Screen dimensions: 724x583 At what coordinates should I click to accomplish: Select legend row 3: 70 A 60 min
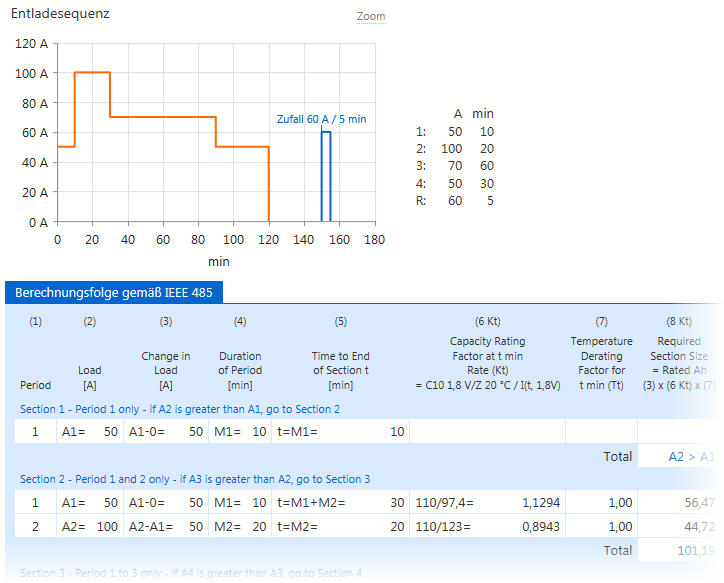pyautogui.click(x=455, y=166)
